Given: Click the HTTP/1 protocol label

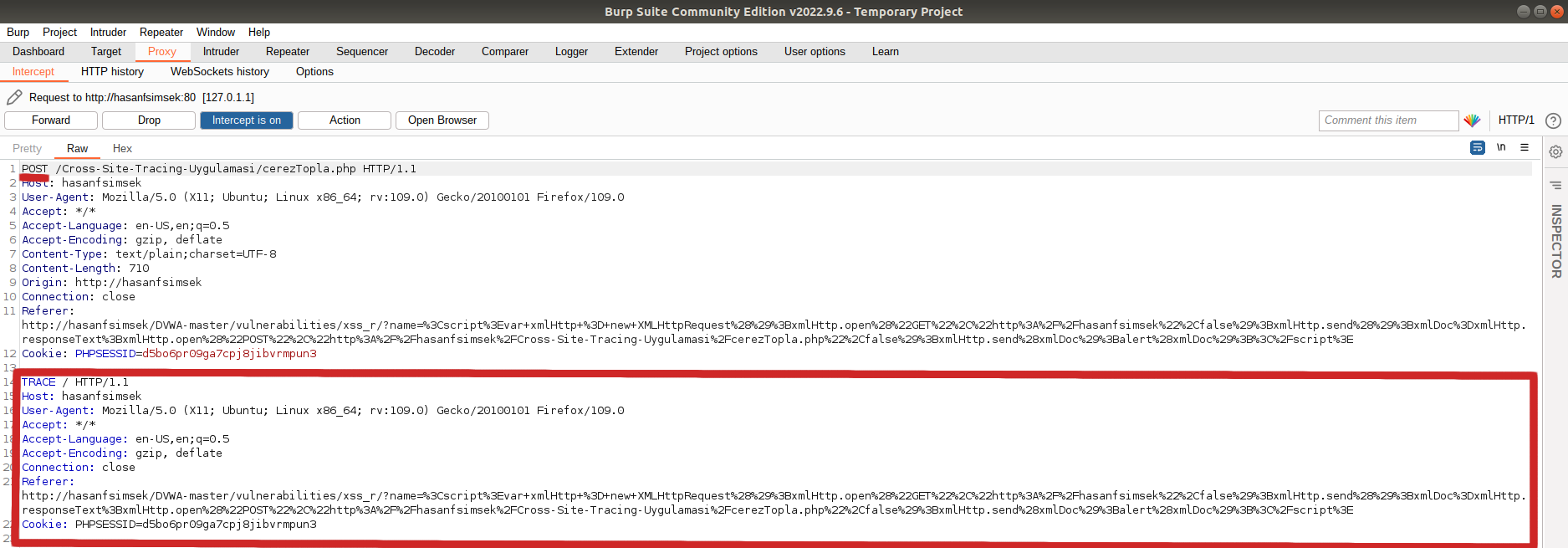Looking at the screenshot, I should coord(1516,120).
